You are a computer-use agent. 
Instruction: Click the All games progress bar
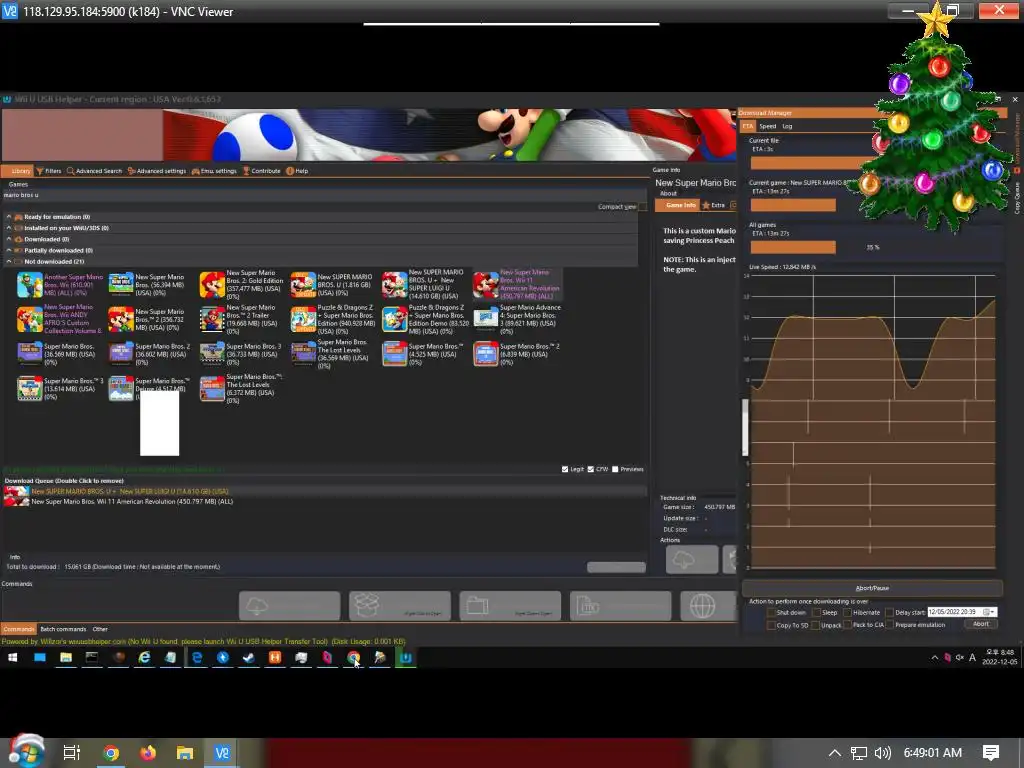[x=793, y=247]
